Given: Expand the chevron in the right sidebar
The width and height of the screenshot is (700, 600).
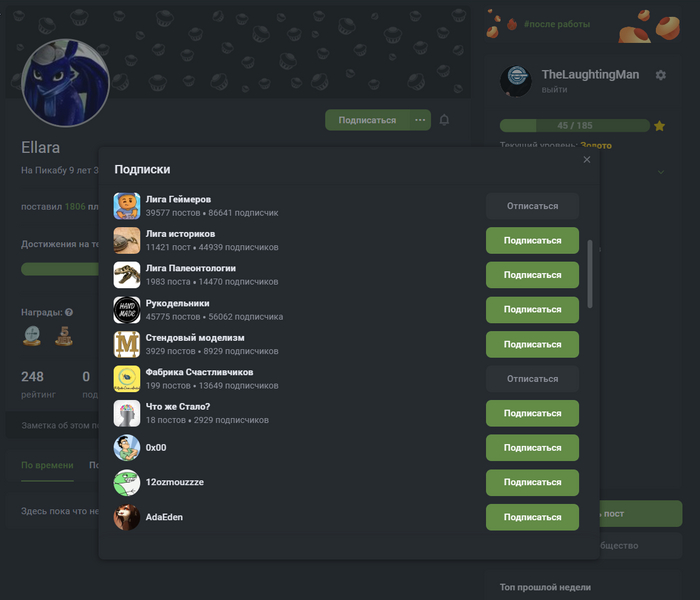Looking at the screenshot, I should 661,172.
